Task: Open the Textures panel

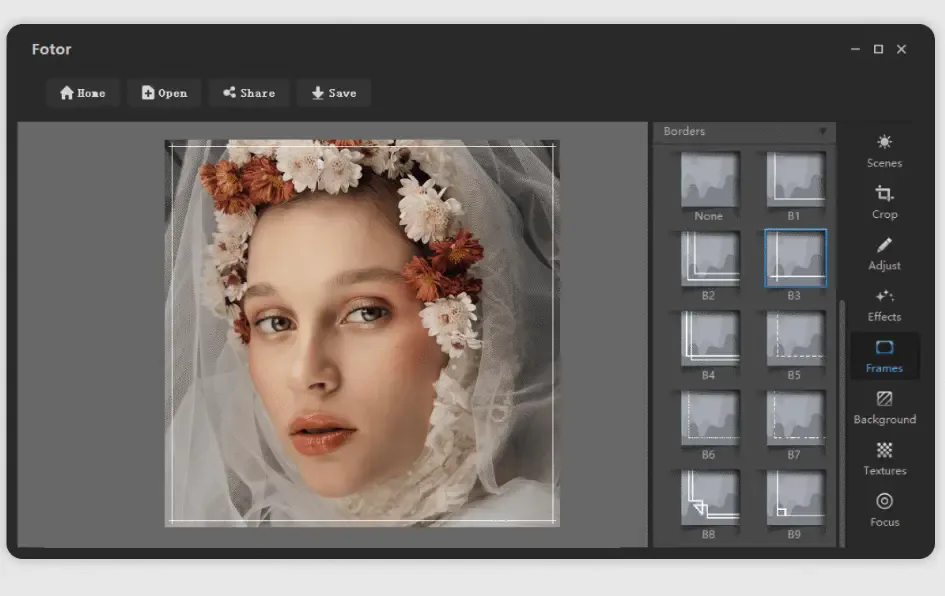Action: click(884, 462)
